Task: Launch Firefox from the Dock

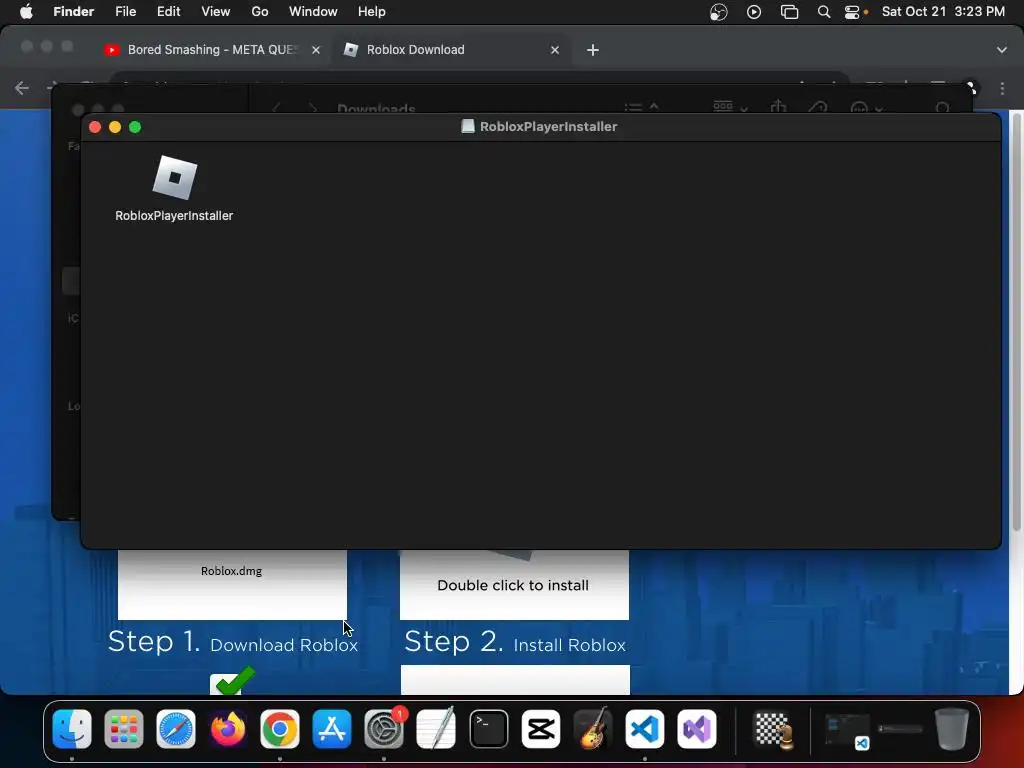Action: pos(228,729)
